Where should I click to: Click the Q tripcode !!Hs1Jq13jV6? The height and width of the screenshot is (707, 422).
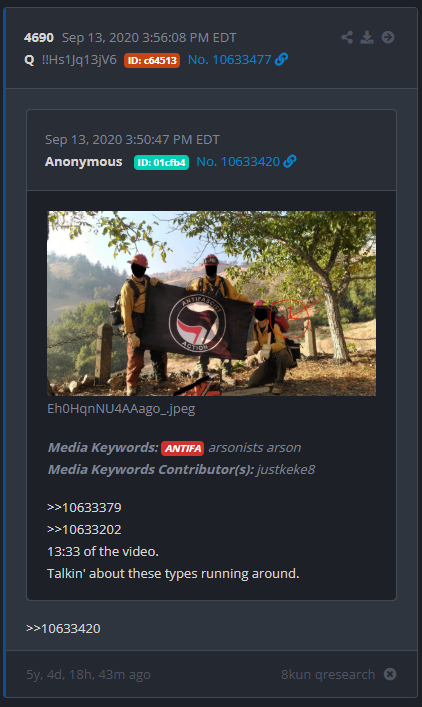79,60
